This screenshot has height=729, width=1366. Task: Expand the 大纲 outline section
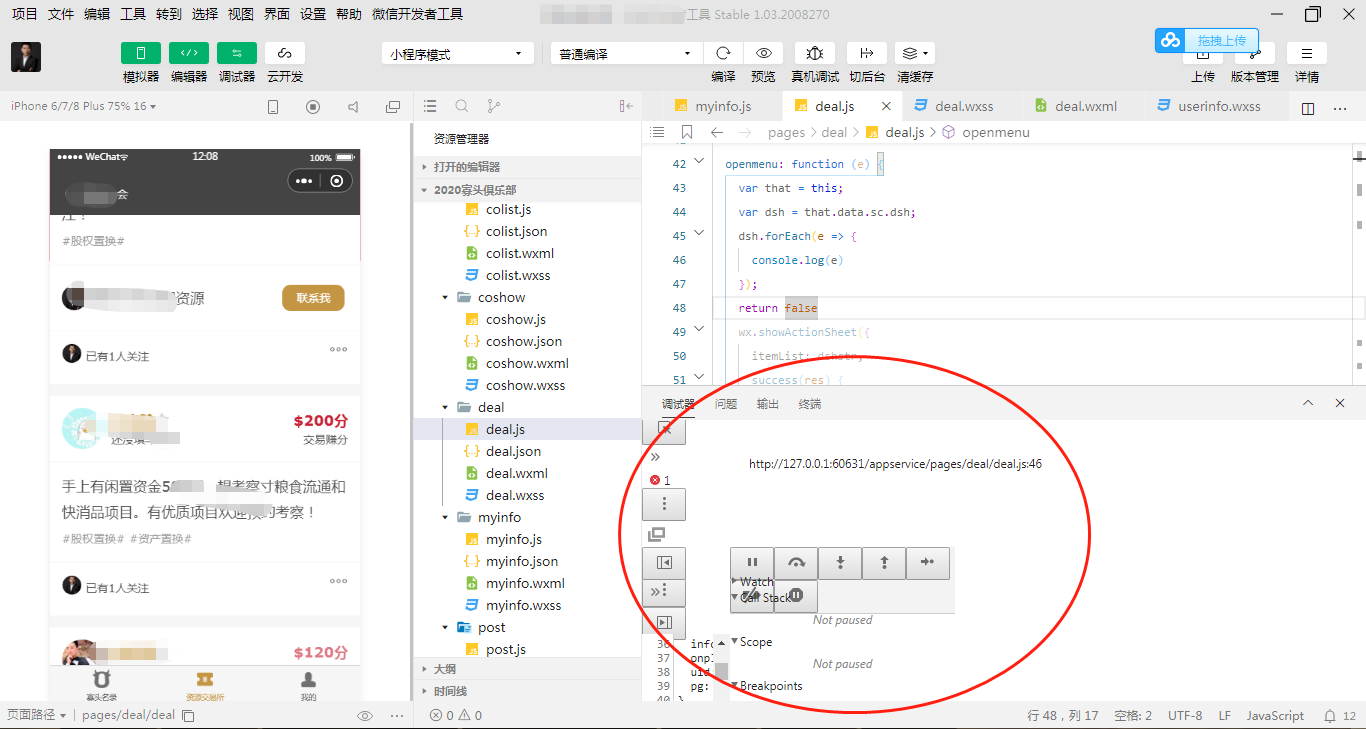527,669
